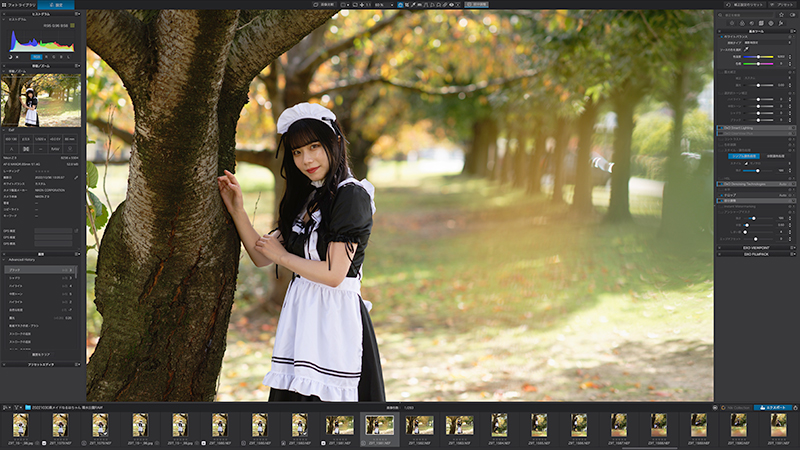Switch to the フォトライブラリ tab
Screen dimensions: 800x450
click(x=19, y=5)
